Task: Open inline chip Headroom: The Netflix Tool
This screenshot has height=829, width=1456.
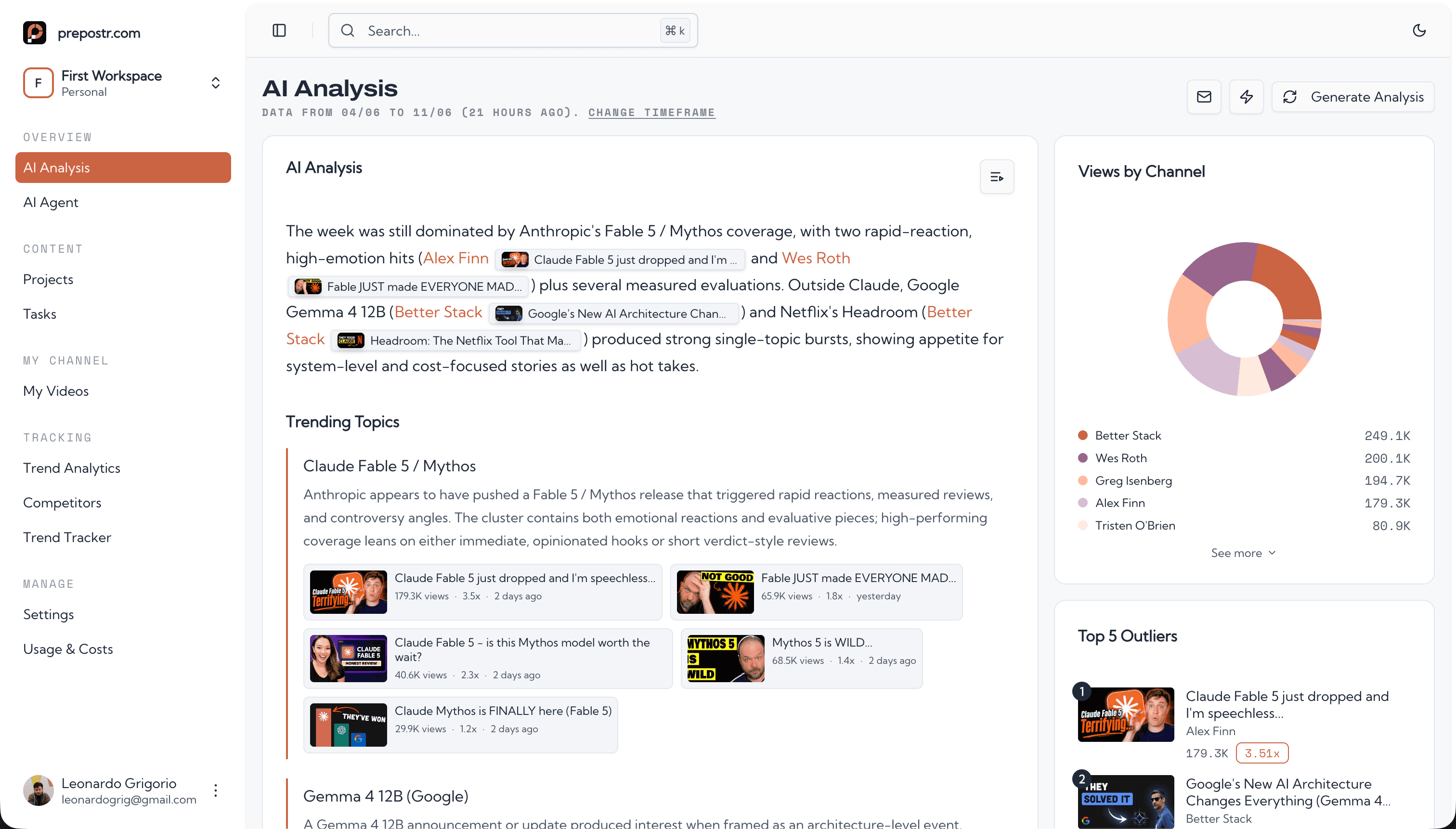Action: [x=455, y=340]
